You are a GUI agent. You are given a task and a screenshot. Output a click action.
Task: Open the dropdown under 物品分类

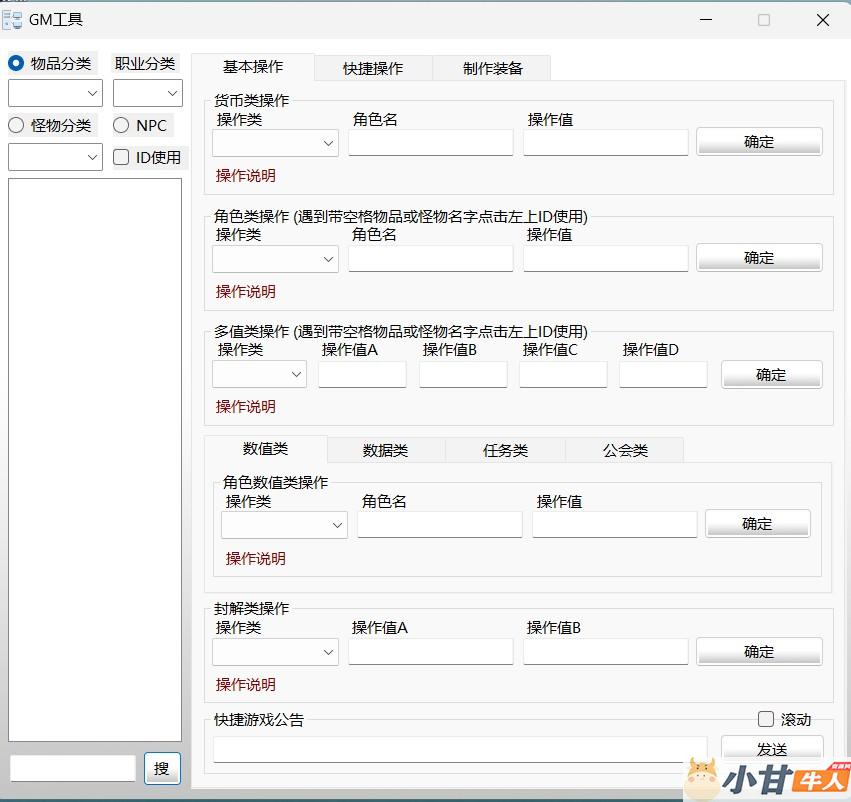[x=55, y=93]
